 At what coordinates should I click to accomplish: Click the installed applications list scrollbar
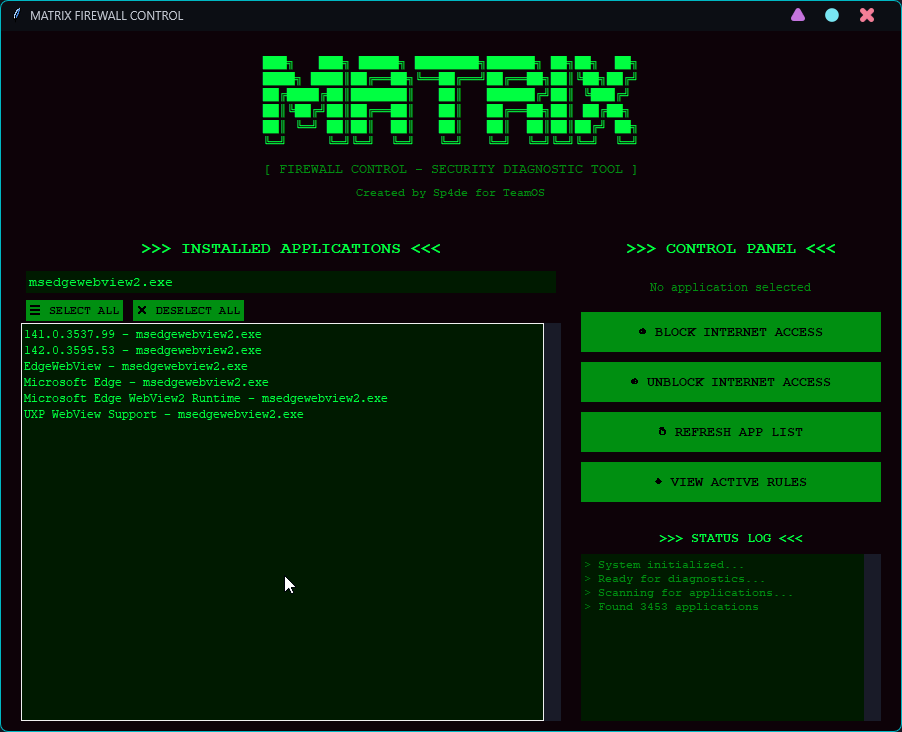553,520
